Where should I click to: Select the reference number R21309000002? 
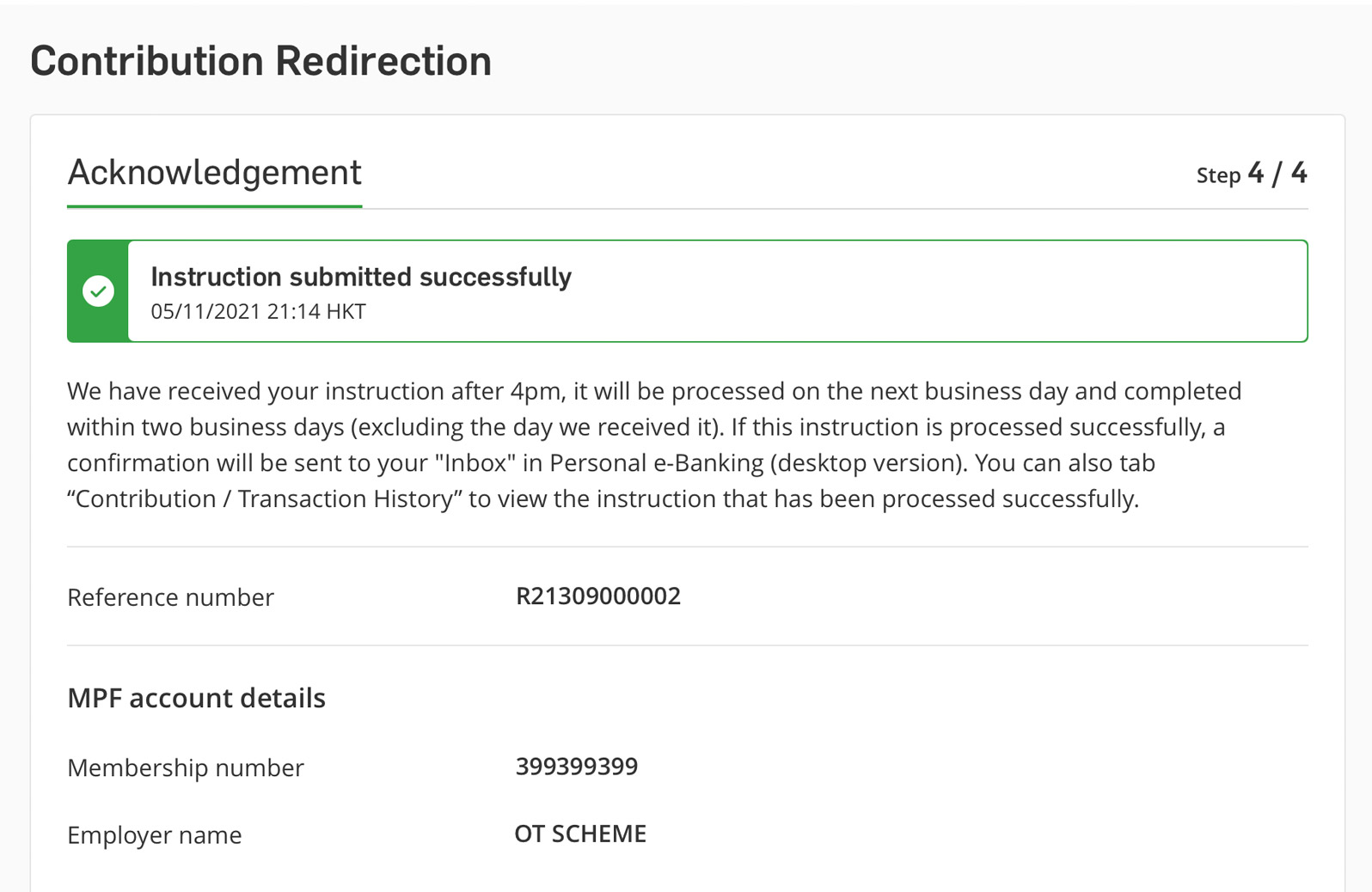pos(597,596)
